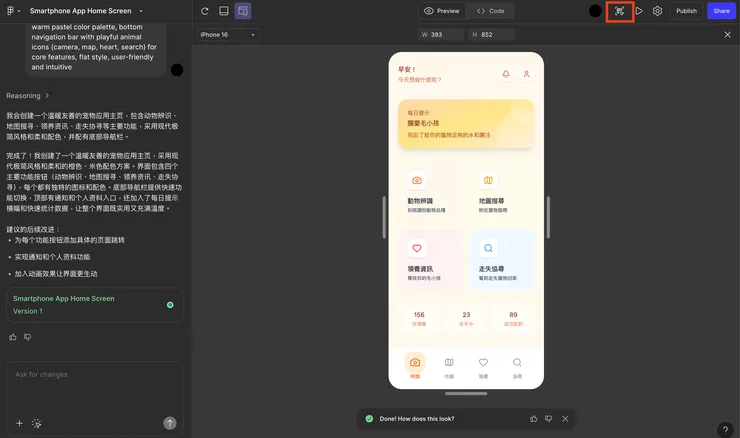The image size is (740, 438).
Task: Tap the camera icon on the 動物辨識 card
Action: [x=417, y=180]
